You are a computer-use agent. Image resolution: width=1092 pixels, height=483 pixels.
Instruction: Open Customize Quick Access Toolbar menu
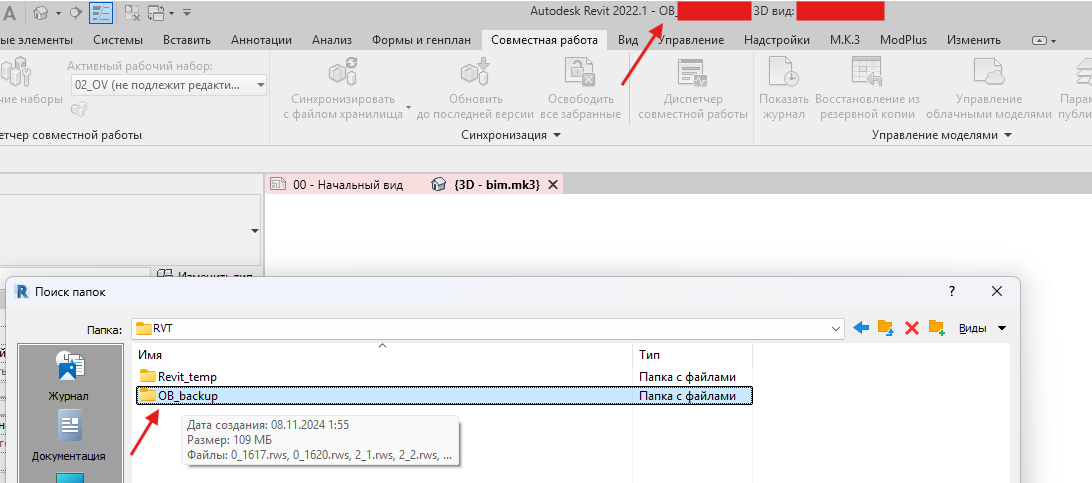pyautogui.click(x=187, y=13)
